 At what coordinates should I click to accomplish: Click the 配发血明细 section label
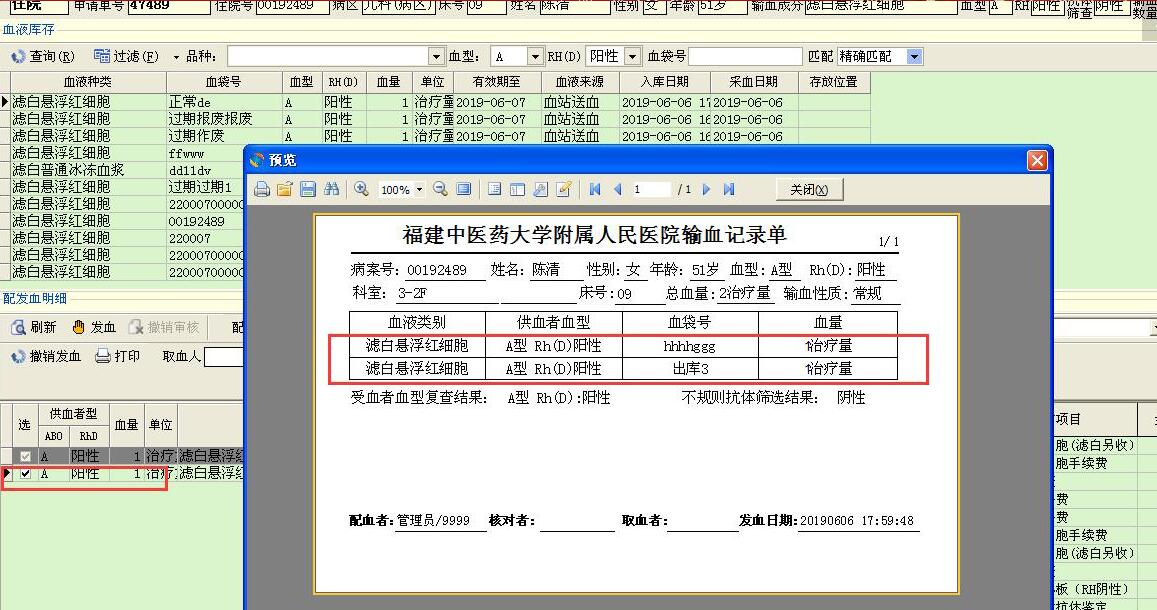(34, 298)
